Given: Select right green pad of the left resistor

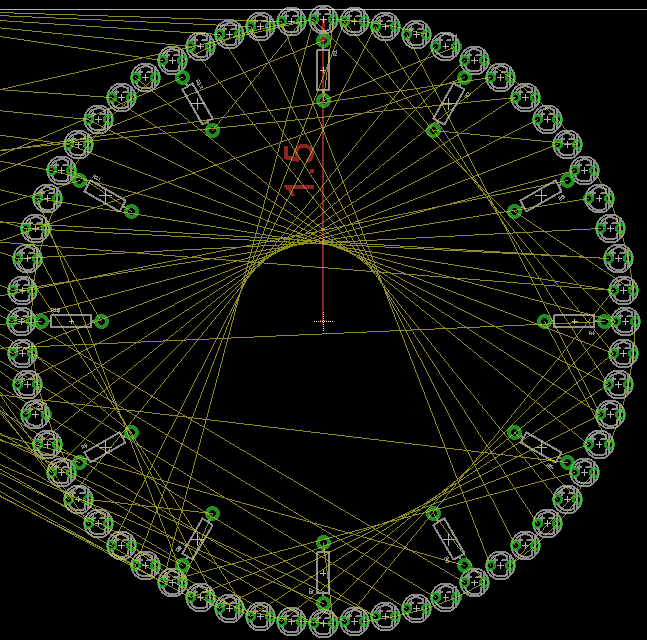Looking at the screenshot, I should tap(101, 321).
